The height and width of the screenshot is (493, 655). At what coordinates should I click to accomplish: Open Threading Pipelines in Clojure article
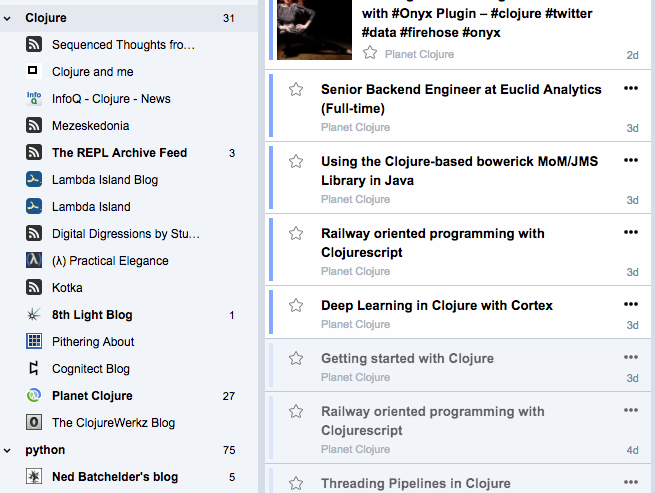pos(416,484)
